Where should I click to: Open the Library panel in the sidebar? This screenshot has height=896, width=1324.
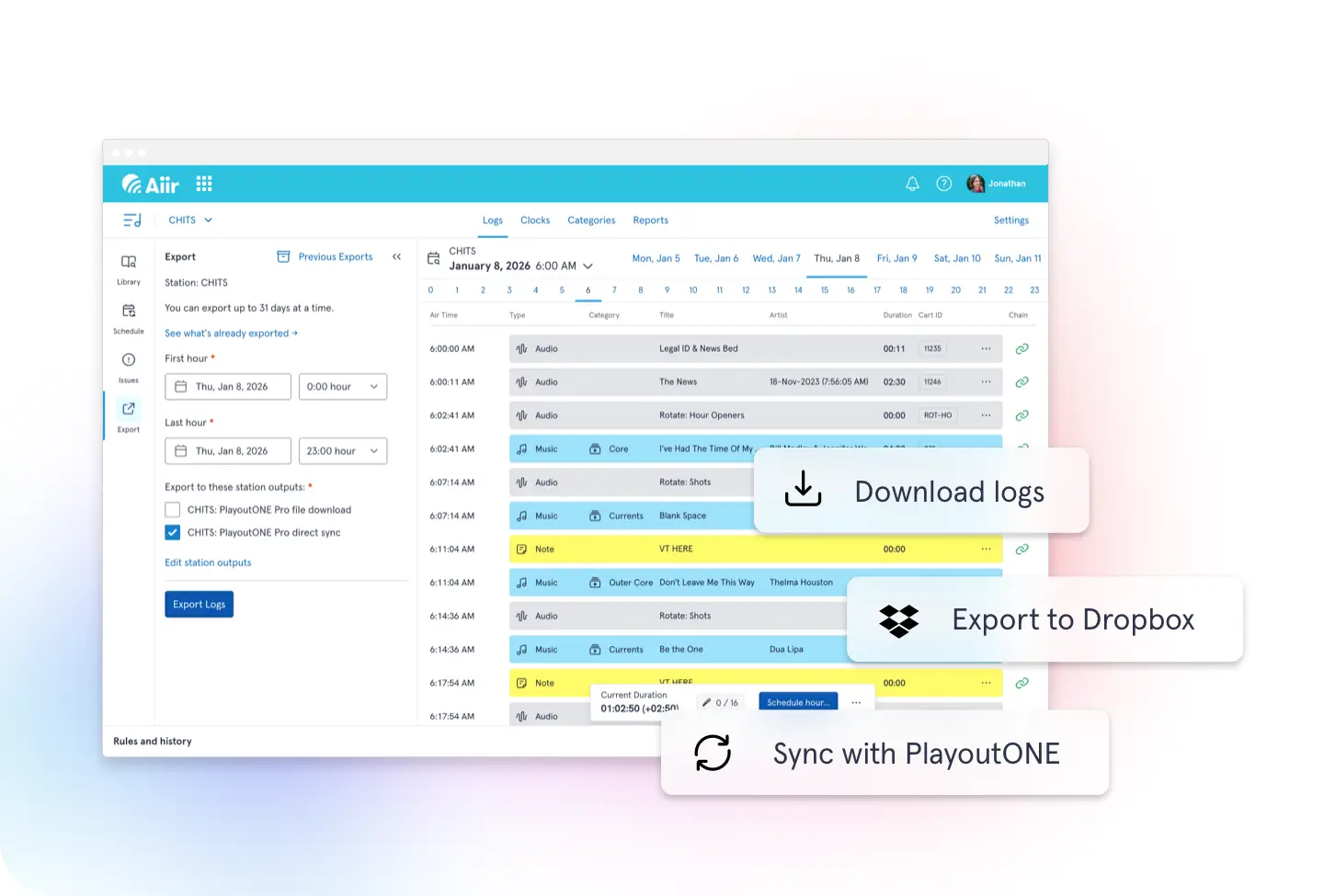pos(128,266)
